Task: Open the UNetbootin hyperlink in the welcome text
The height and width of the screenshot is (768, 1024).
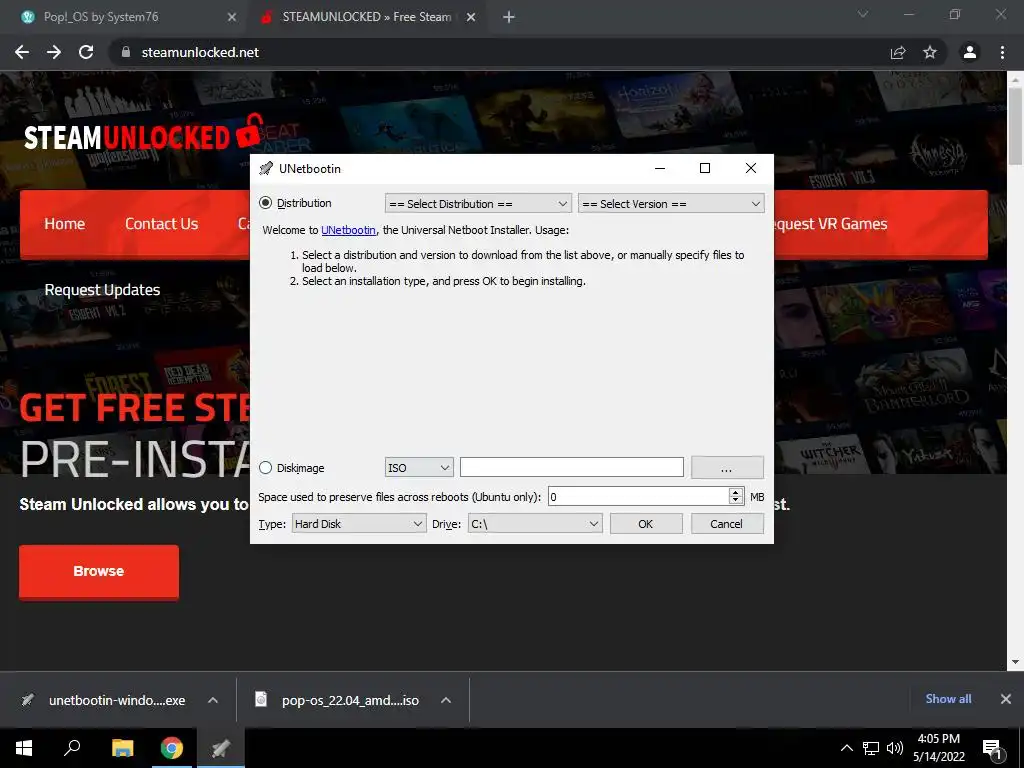Action: (348, 230)
